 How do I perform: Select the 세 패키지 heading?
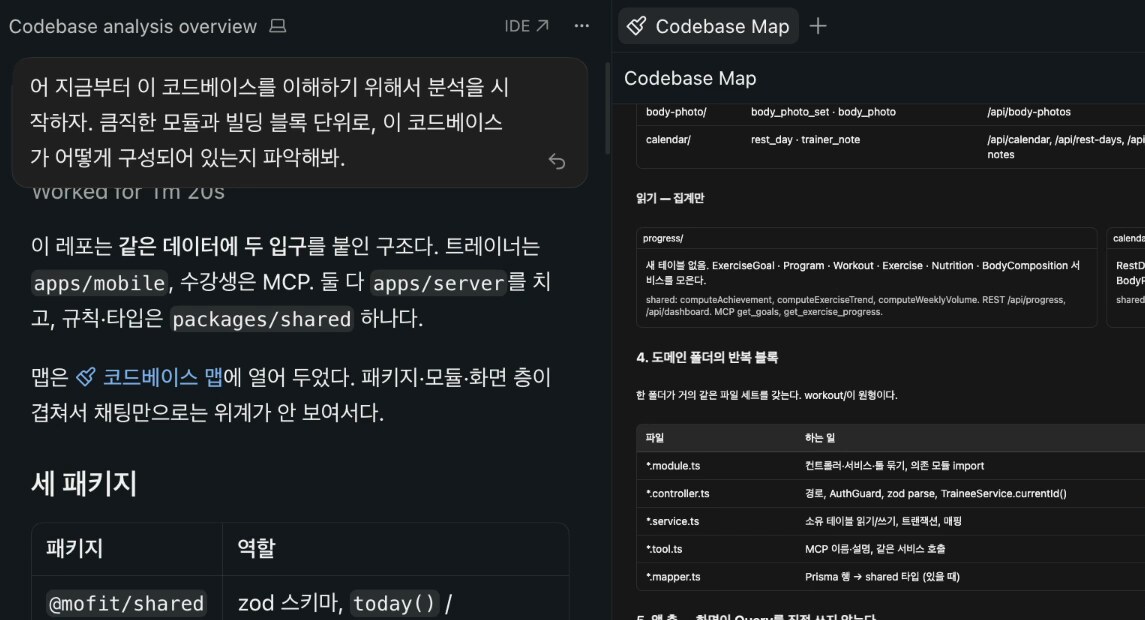pyautogui.click(x=84, y=483)
